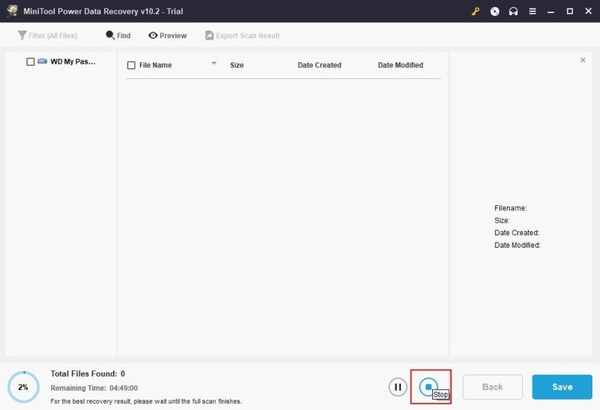Click the Find tool
This screenshot has height=410, width=600.
(118, 35)
